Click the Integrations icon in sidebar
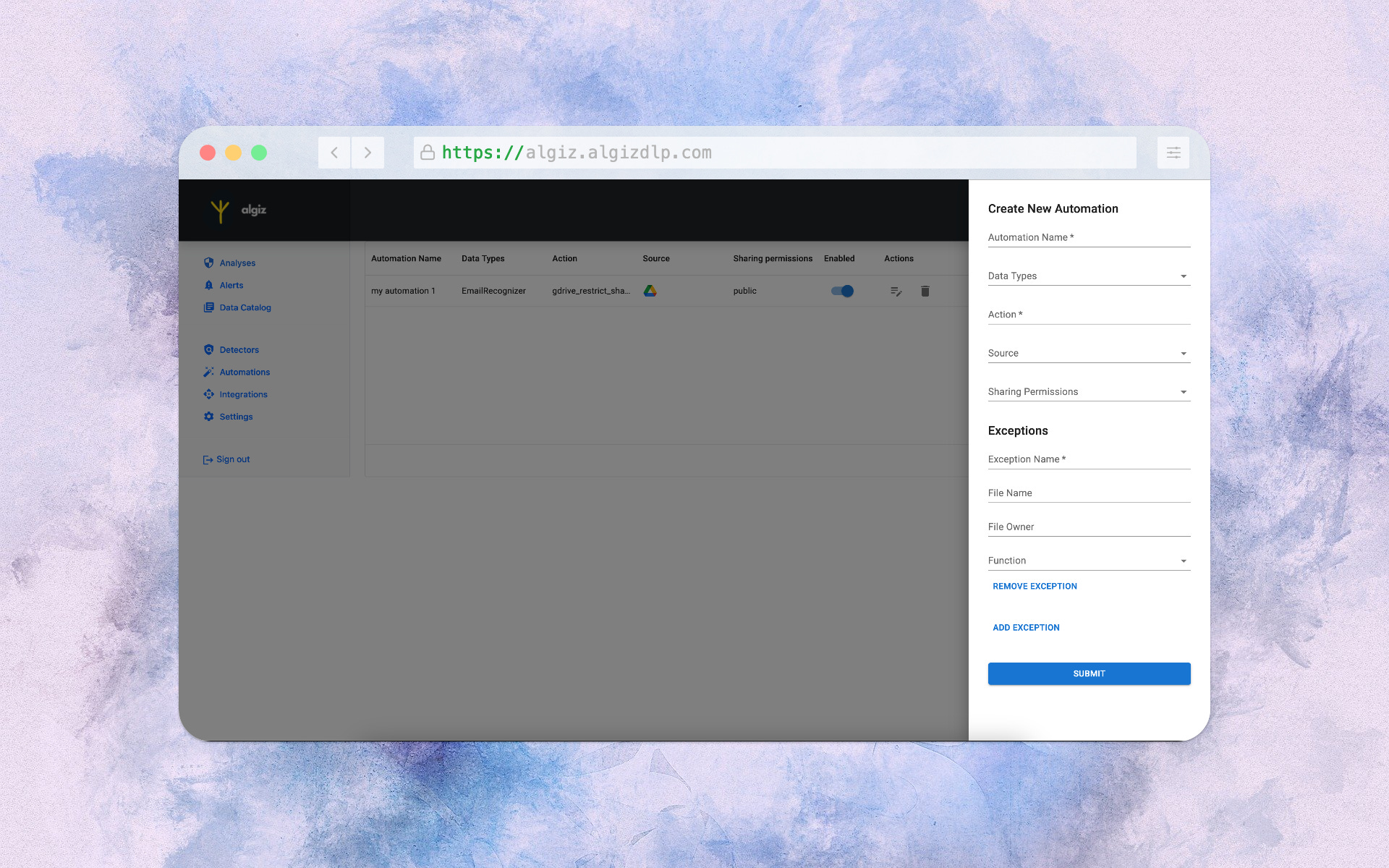The height and width of the screenshot is (868, 1389). (x=208, y=394)
